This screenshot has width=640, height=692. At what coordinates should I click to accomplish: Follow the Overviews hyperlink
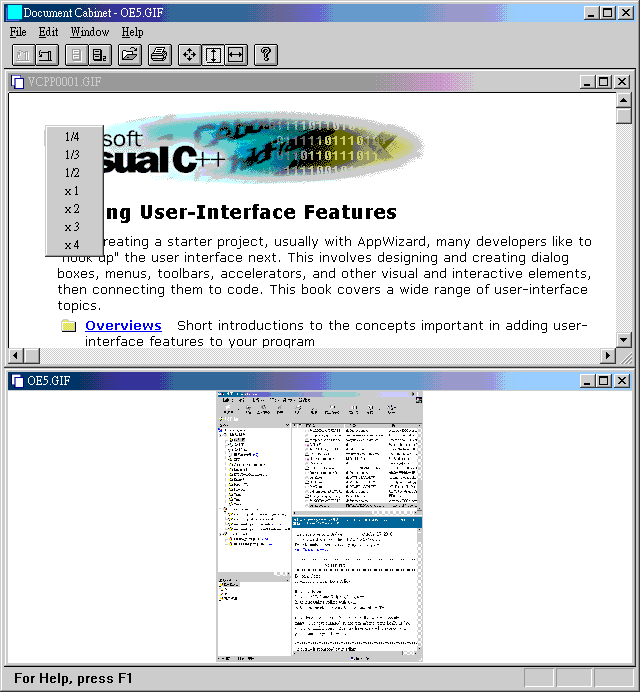[x=123, y=325]
